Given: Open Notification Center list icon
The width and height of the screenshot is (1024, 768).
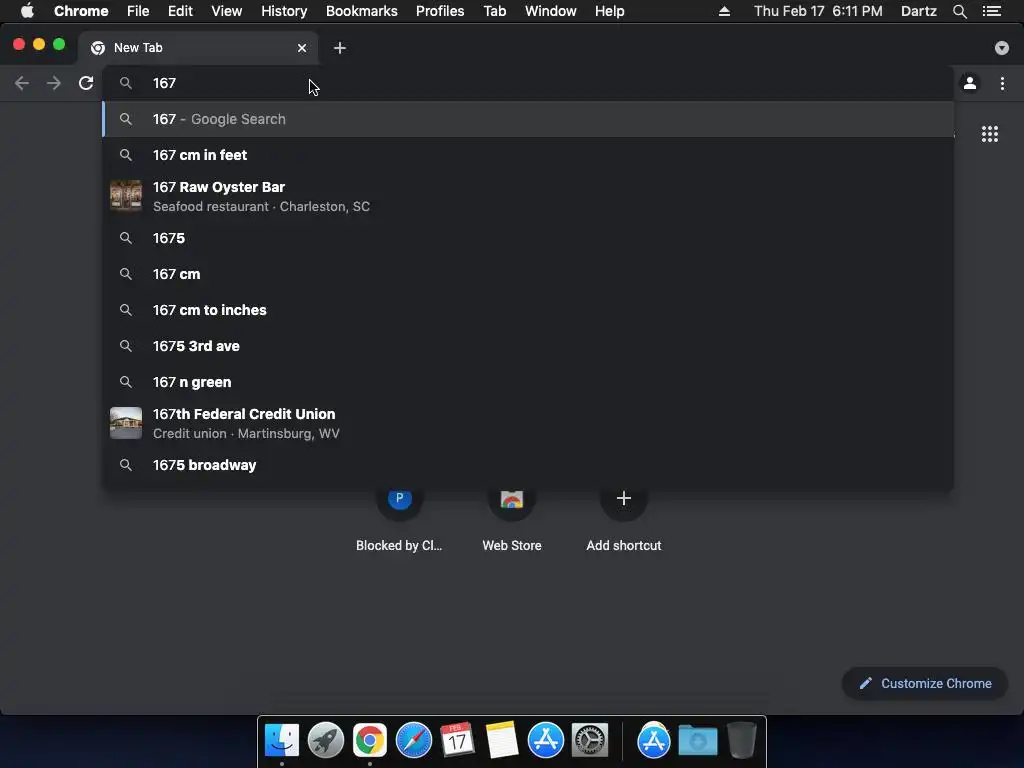Looking at the screenshot, I should (x=992, y=11).
